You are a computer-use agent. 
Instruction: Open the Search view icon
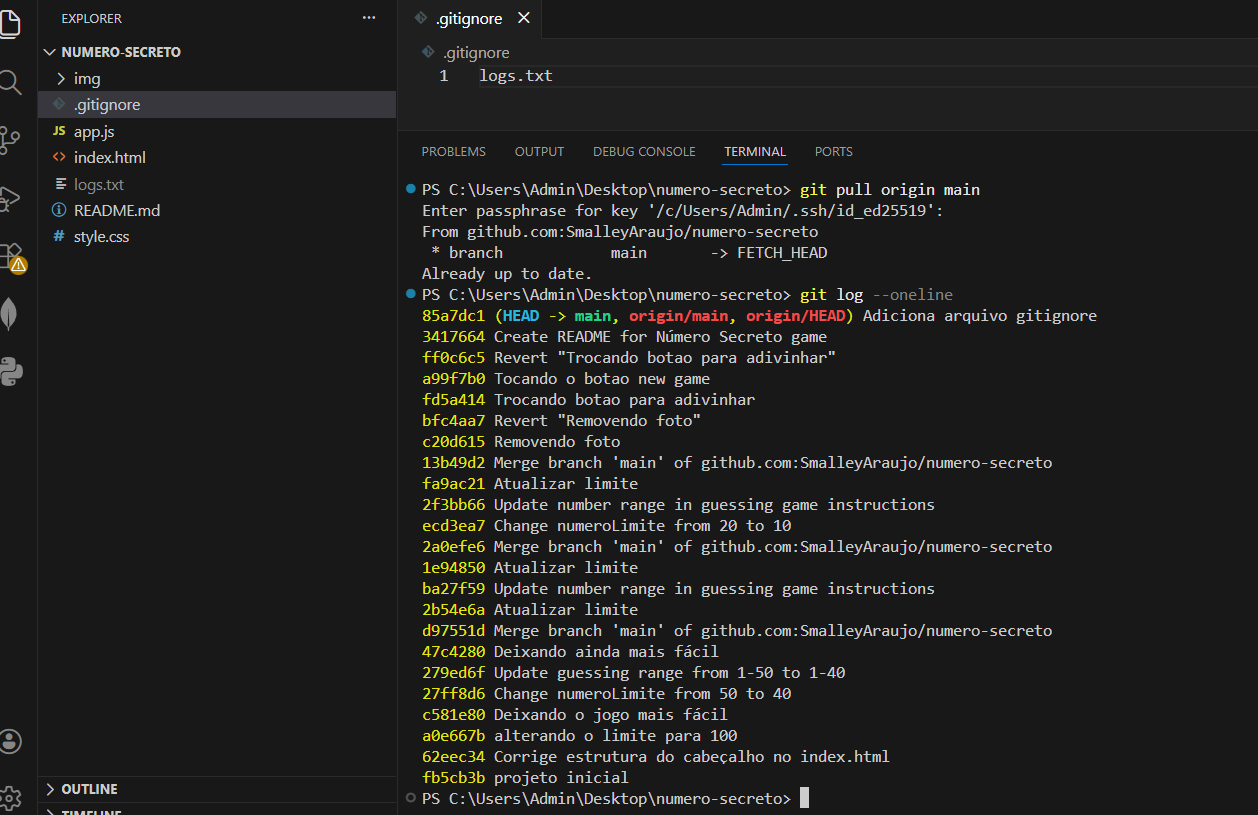click(x=10, y=82)
